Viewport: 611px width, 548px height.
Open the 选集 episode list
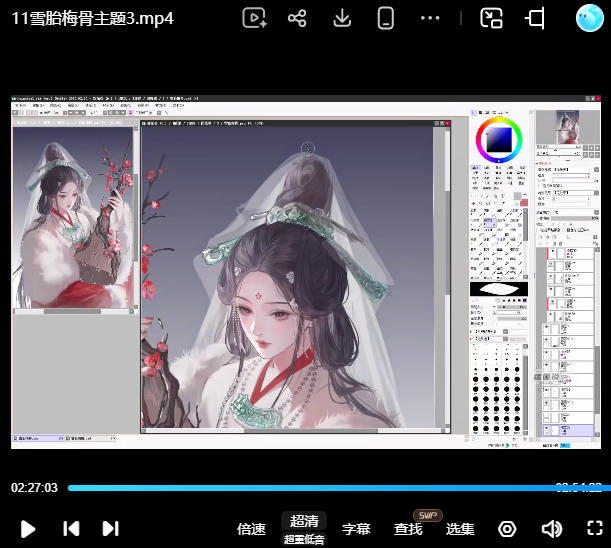pyautogui.click(x=460, y=529)
